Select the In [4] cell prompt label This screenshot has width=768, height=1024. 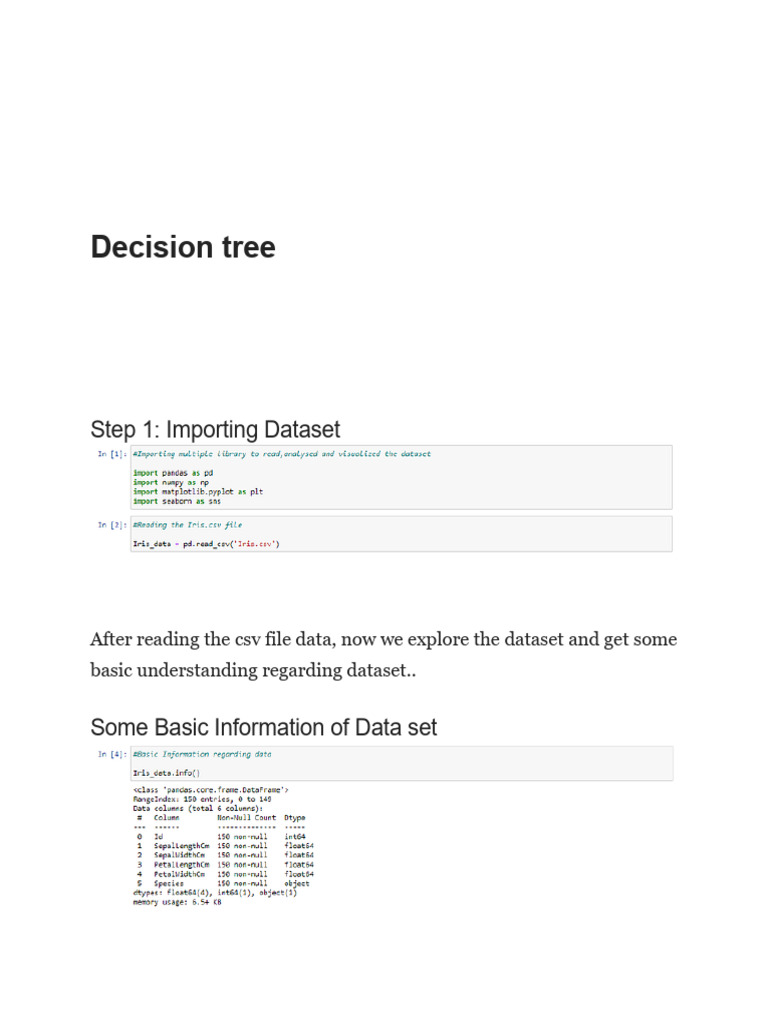point(112,754)
